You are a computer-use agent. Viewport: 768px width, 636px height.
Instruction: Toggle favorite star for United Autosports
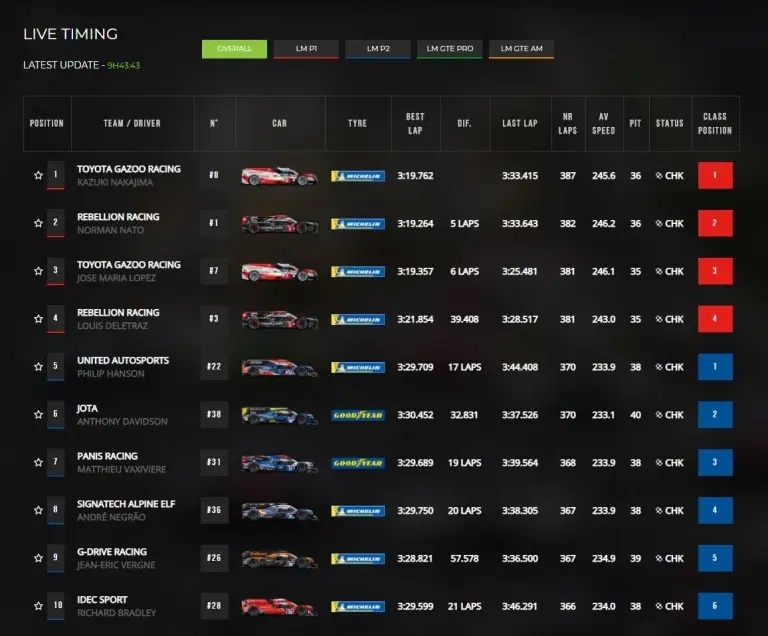click(38, 367)
